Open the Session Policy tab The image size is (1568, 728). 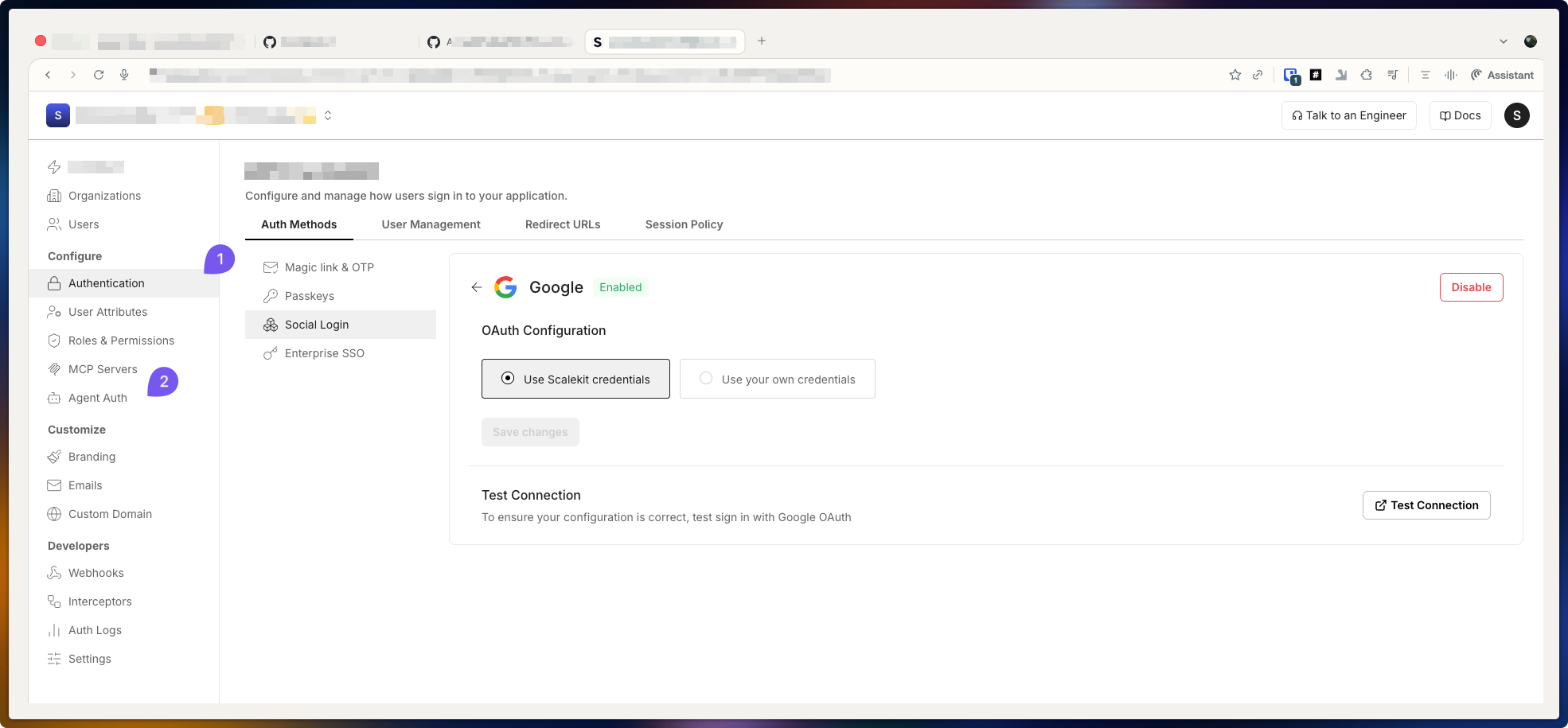point(684,224)
